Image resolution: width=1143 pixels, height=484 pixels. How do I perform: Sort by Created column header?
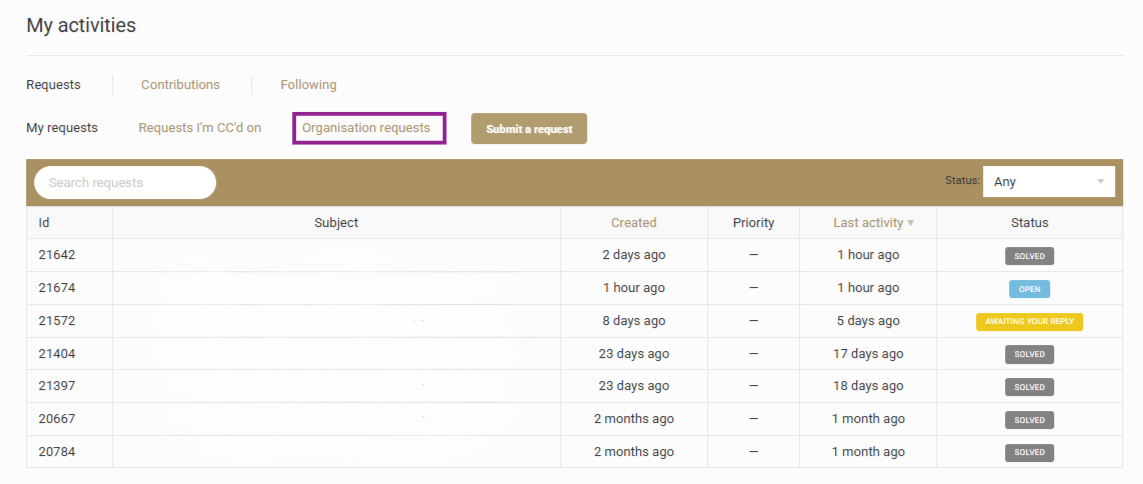coord(633,222)
